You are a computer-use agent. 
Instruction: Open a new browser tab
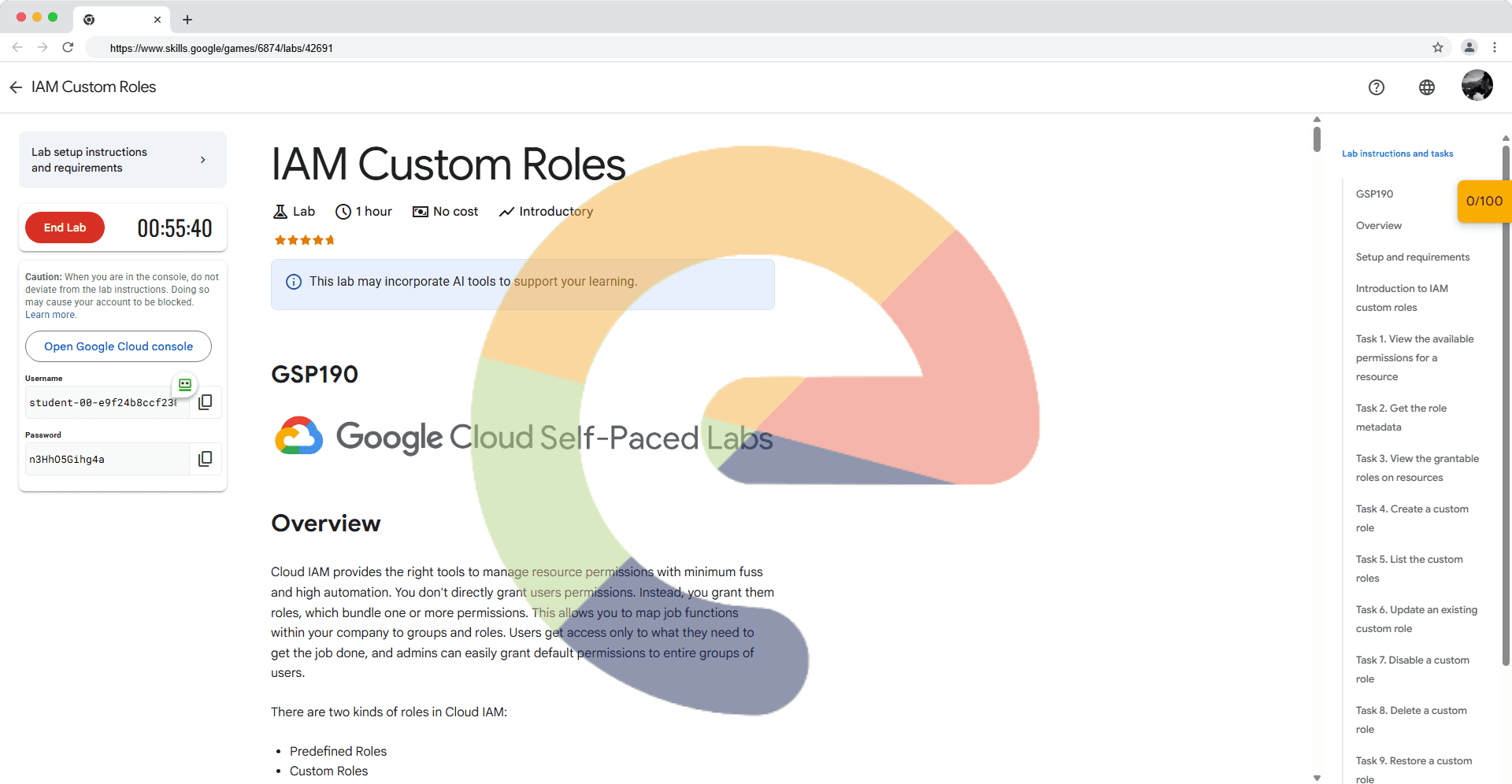(187, 20)
